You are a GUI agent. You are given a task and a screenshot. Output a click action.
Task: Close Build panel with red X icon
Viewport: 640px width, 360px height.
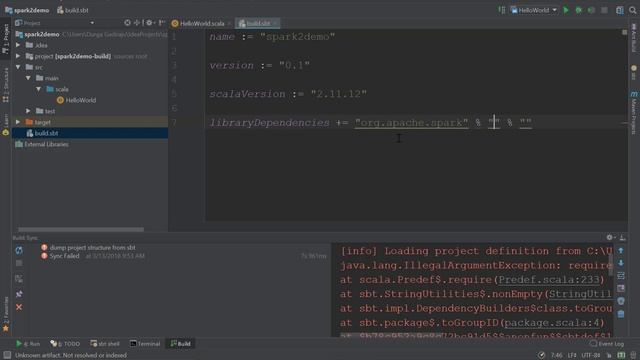coord(19,307)
